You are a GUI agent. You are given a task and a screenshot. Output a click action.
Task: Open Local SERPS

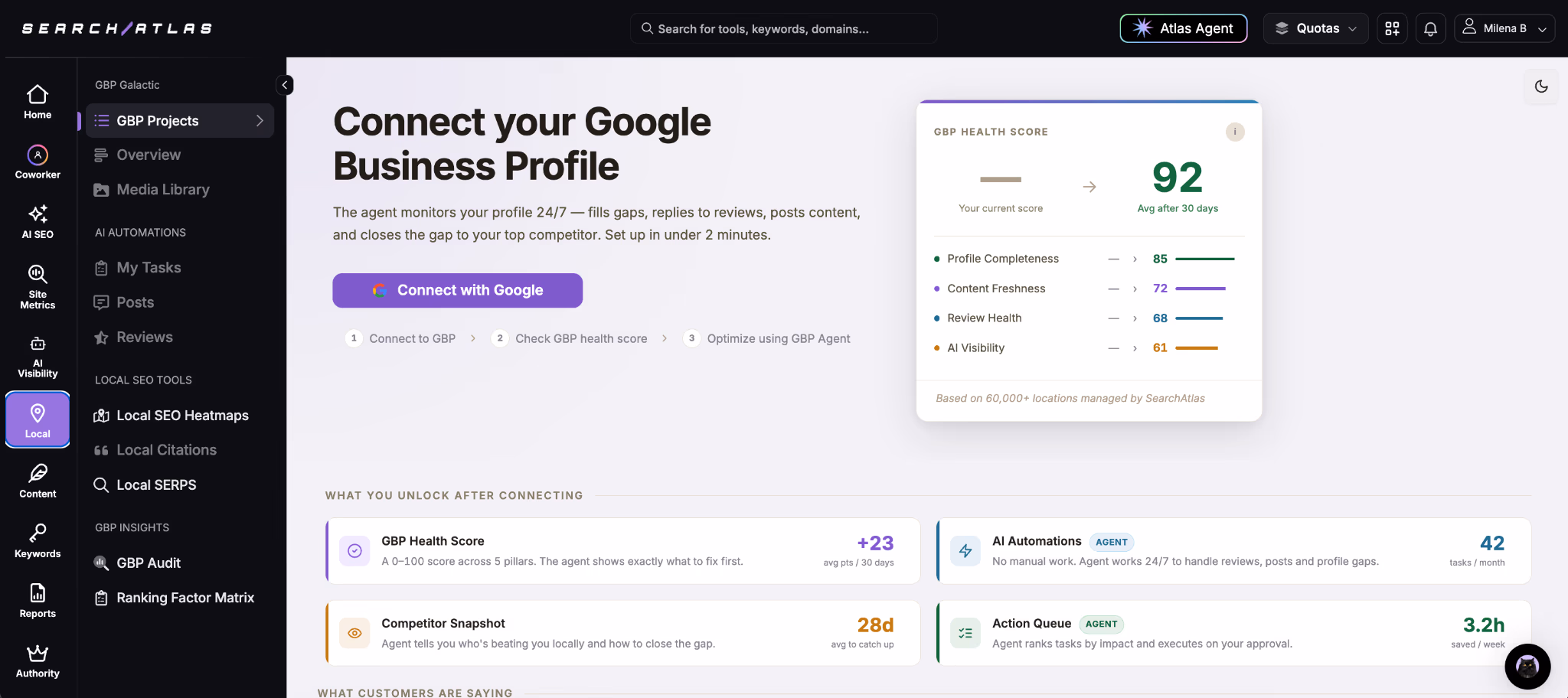tap(180, 485)
